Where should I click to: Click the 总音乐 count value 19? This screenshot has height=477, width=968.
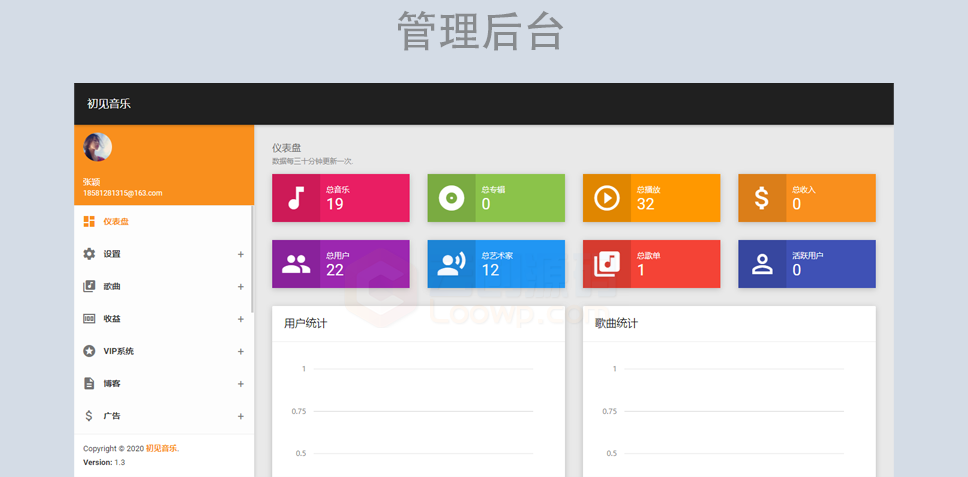point(335,204)
